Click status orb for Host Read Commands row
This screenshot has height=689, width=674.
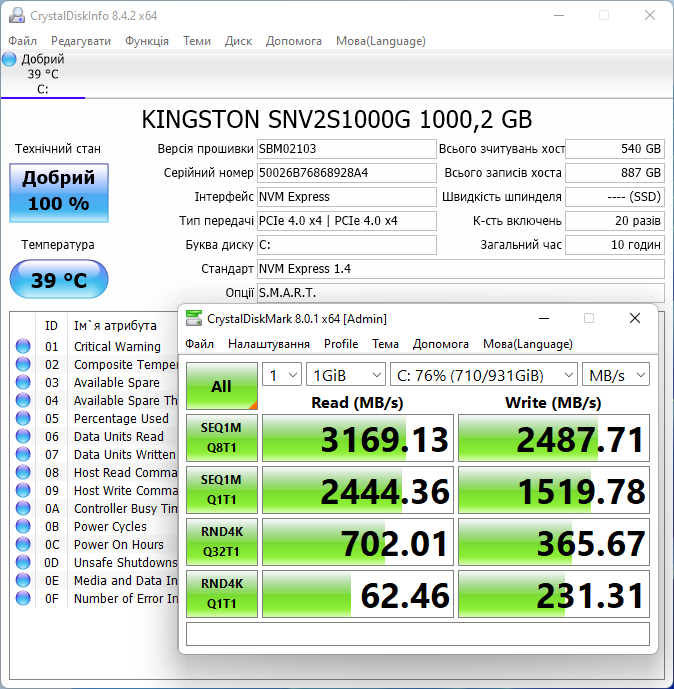click(23, 472)
